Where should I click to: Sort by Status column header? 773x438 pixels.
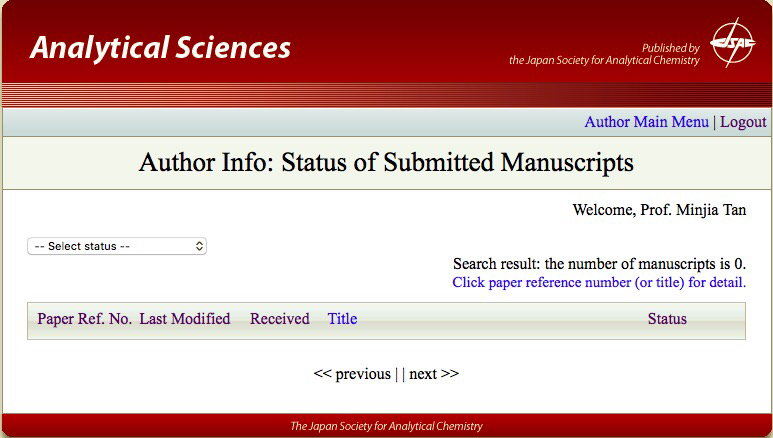point(667,319)
